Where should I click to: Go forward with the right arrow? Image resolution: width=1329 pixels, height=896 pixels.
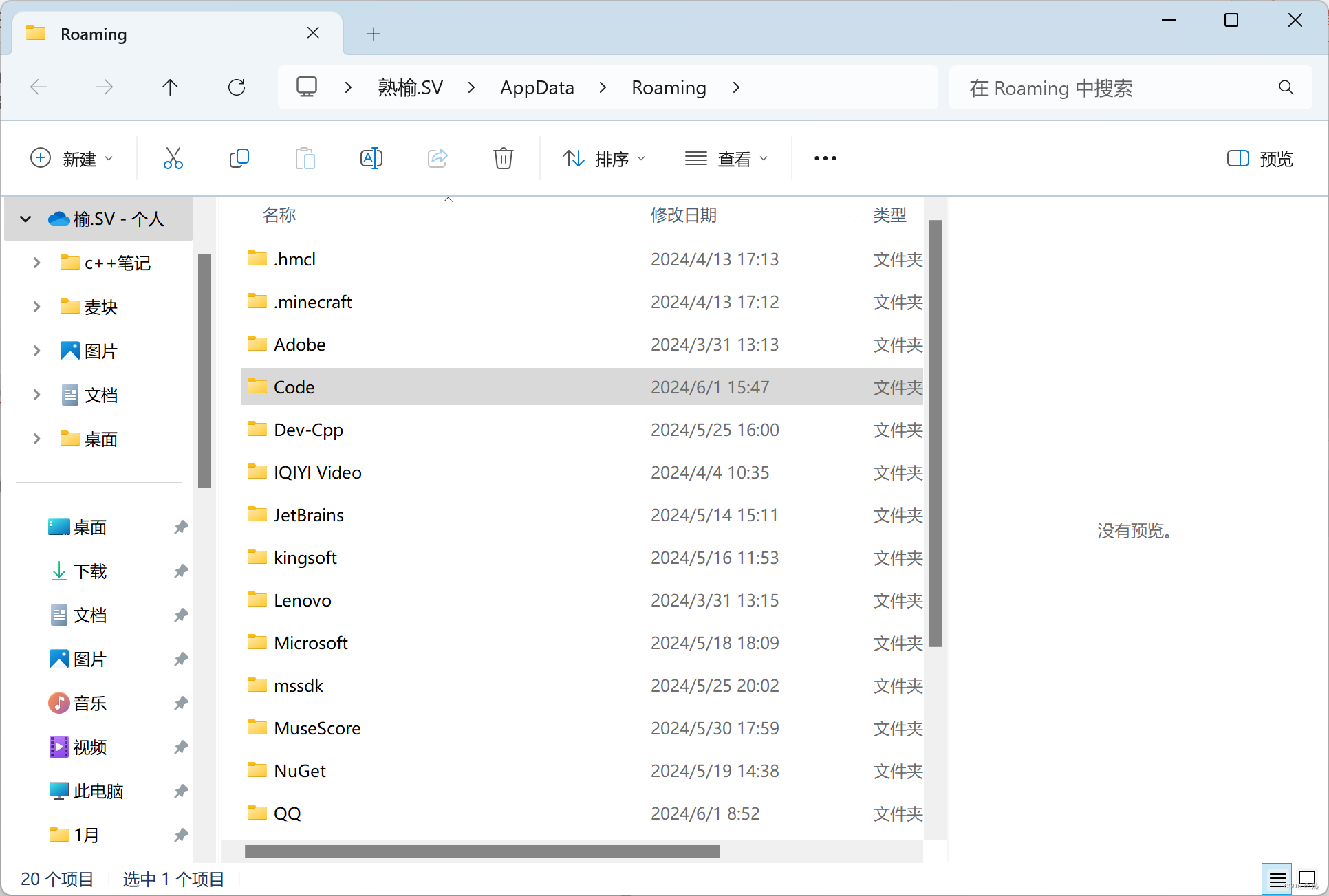click(105, 87)
